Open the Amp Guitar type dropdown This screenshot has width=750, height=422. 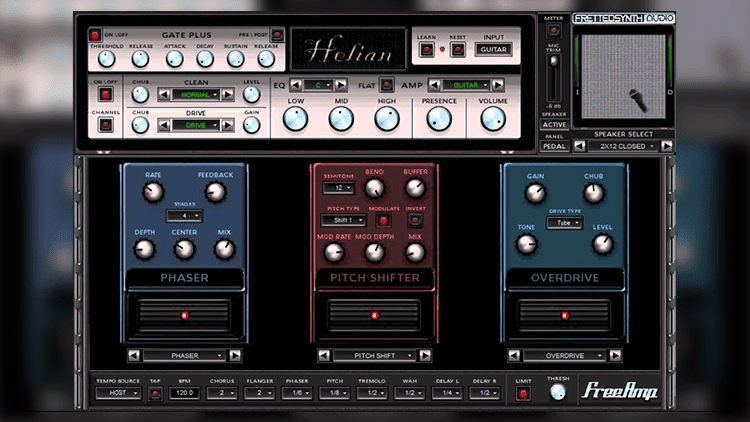click(466, 85)
